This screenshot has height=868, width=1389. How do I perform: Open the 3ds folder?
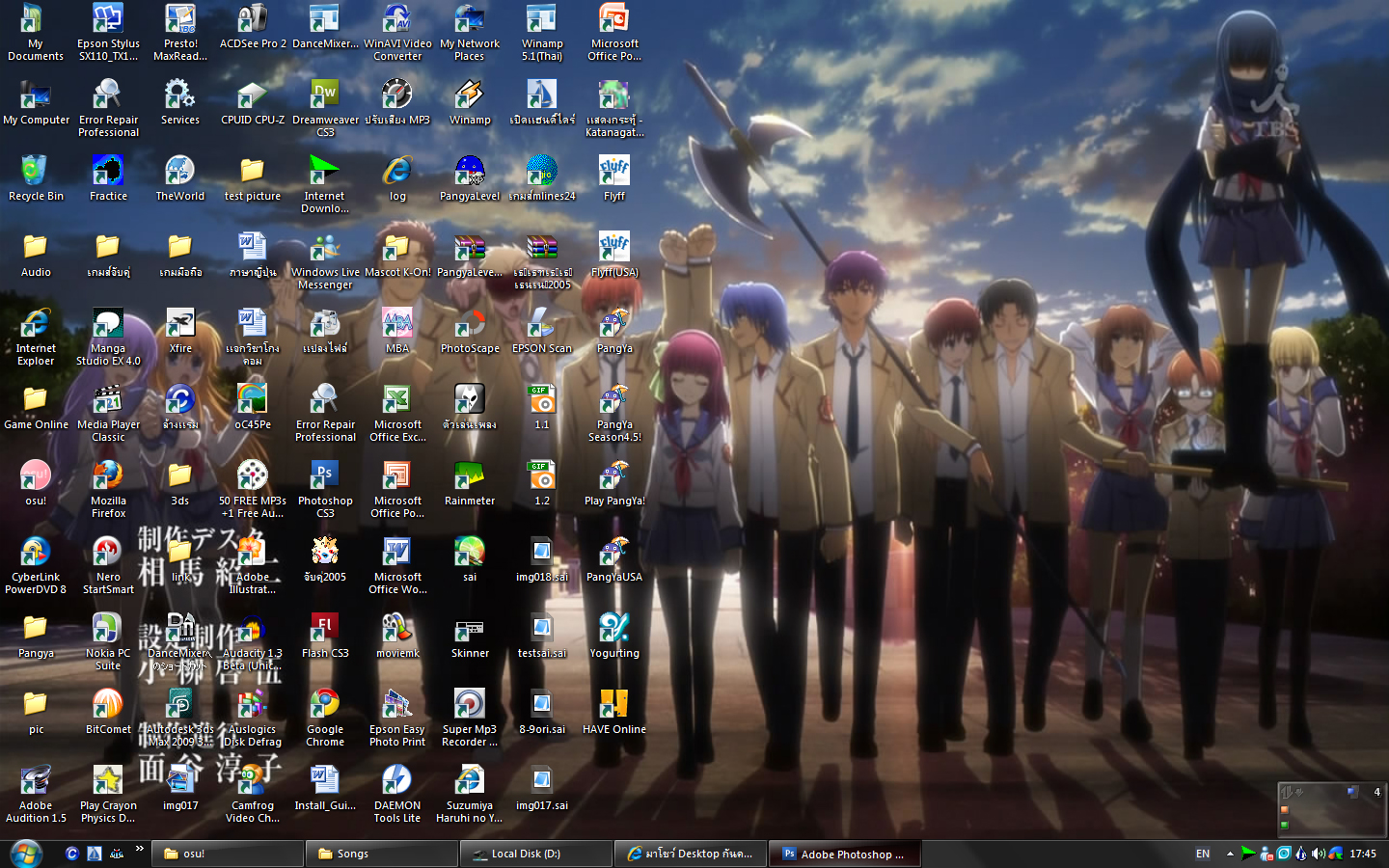click(180, 483)
